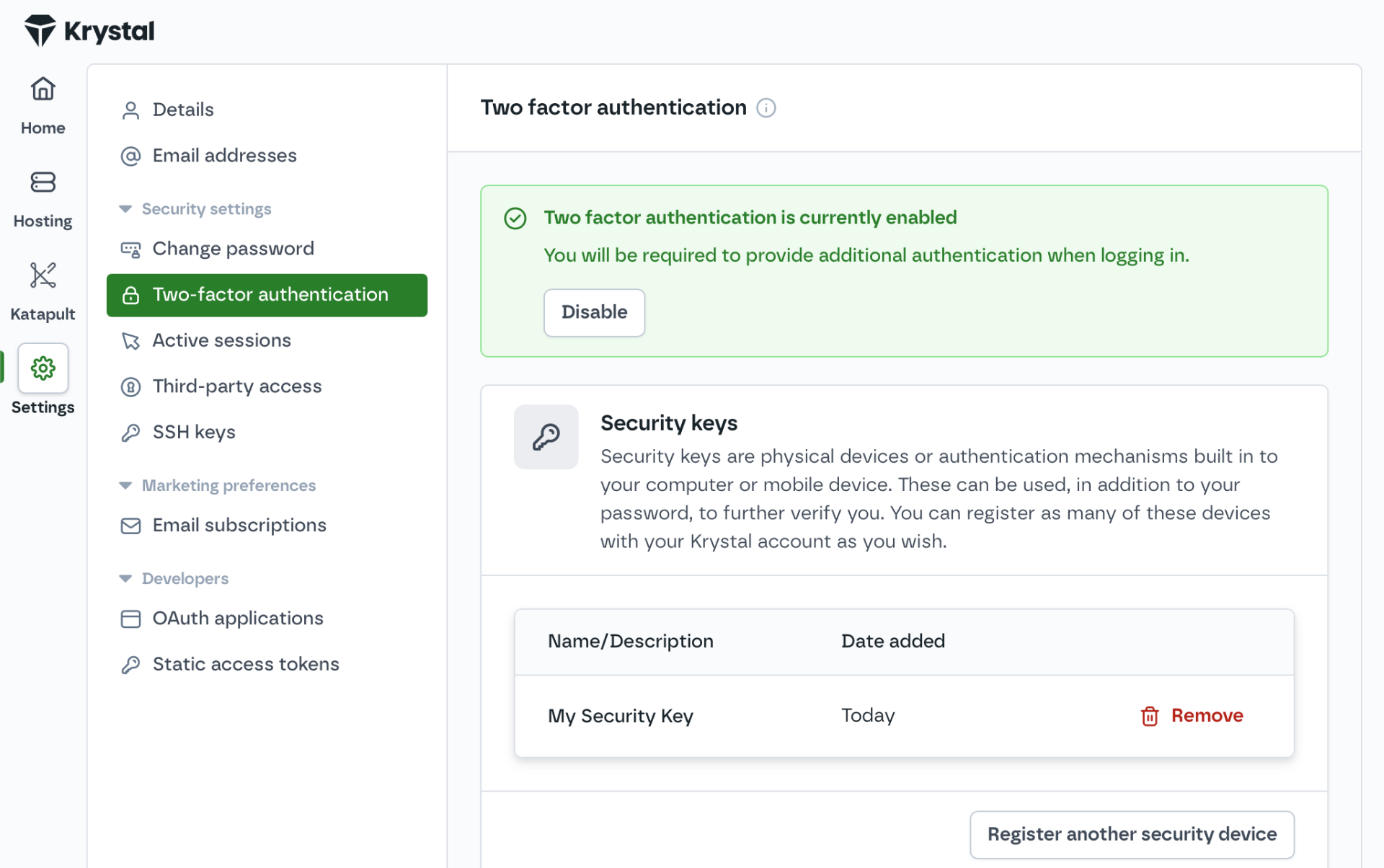The height and width of the screenshot is (868, 1384).
Task: Collapse the Security settings section
Action: 125,209
